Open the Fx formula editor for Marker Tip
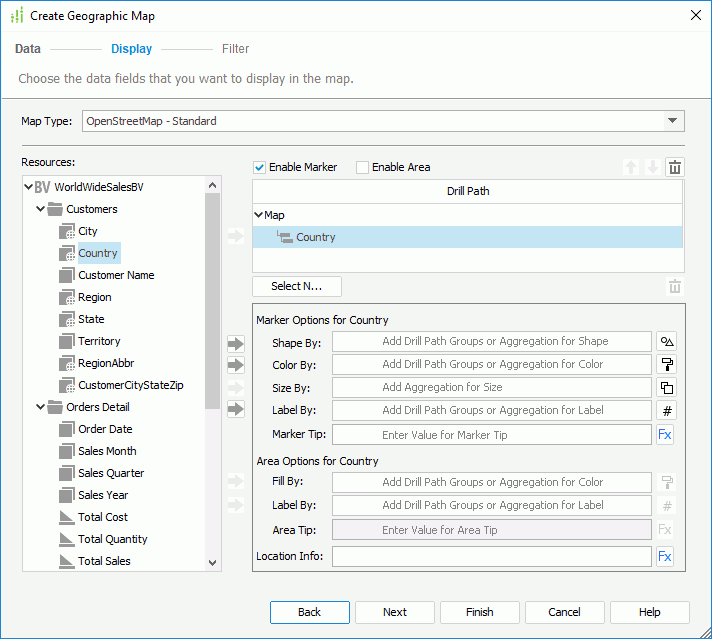Image resolution: width=712 pixels, height=639 pixels. [x=665, y=435]
